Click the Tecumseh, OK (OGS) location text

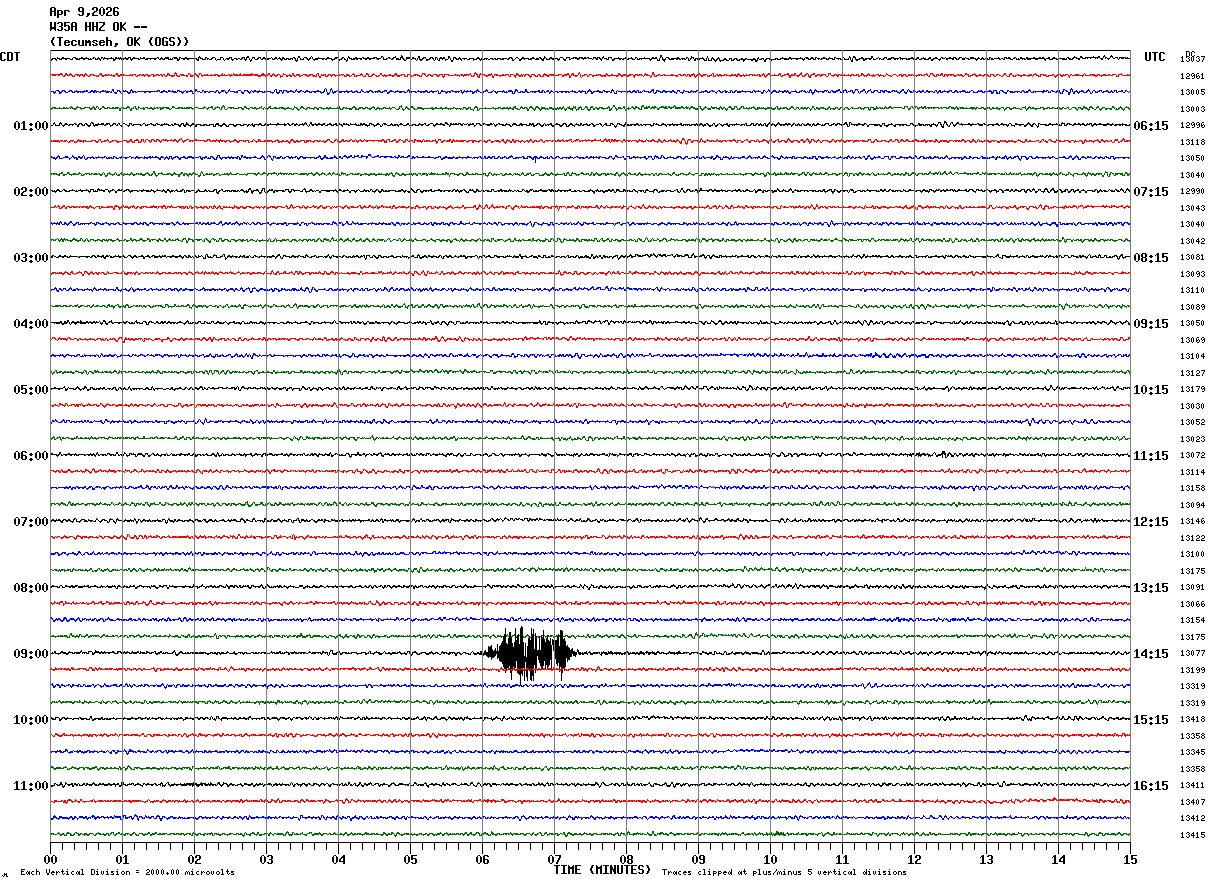(x=119, y=42)
